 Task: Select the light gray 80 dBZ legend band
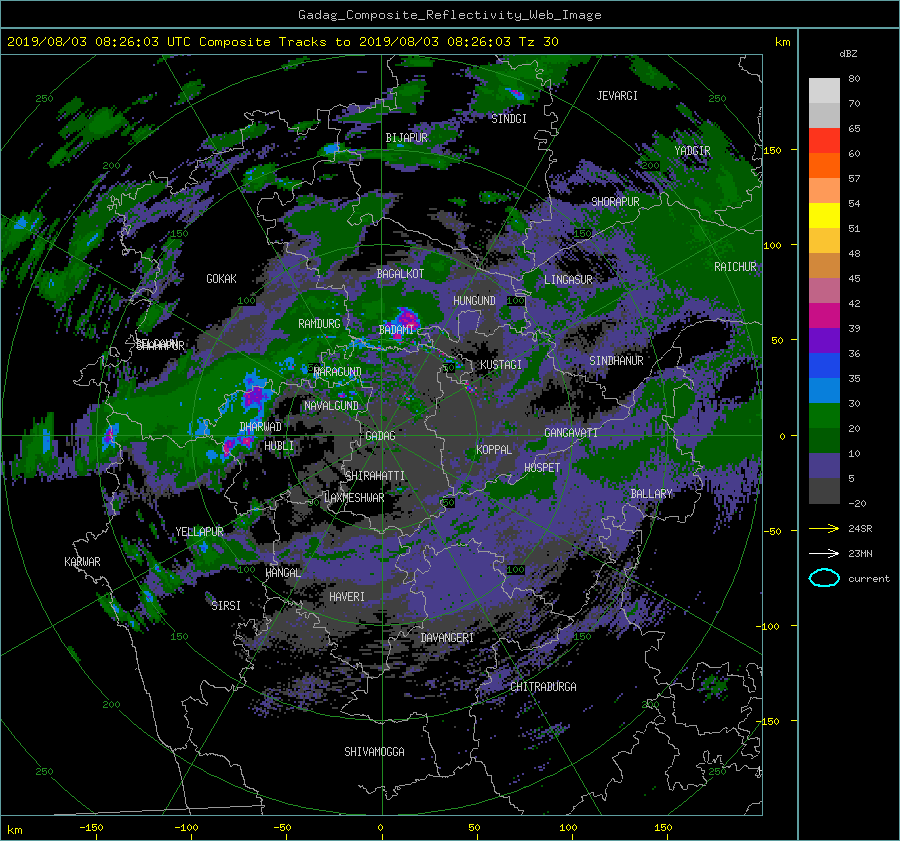coord(824,91)
